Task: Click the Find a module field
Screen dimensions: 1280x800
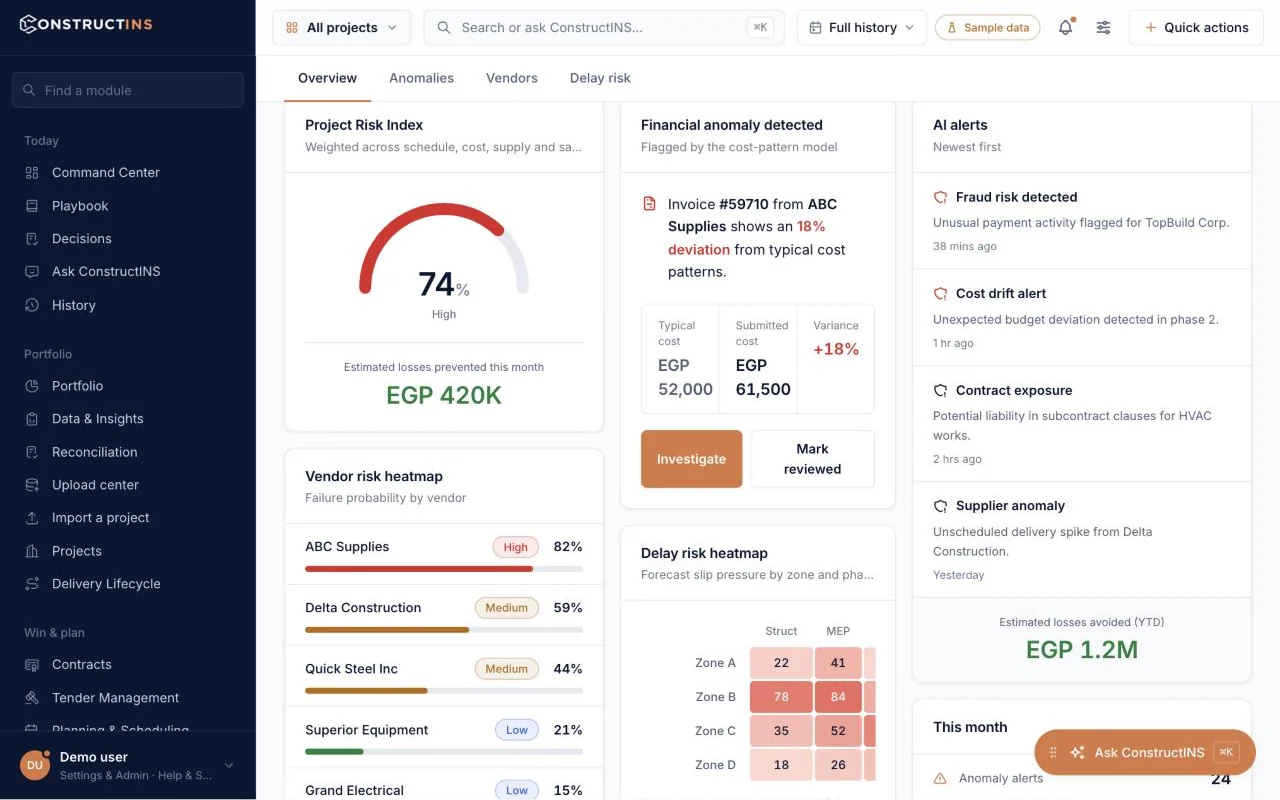Action: (128, 90)
